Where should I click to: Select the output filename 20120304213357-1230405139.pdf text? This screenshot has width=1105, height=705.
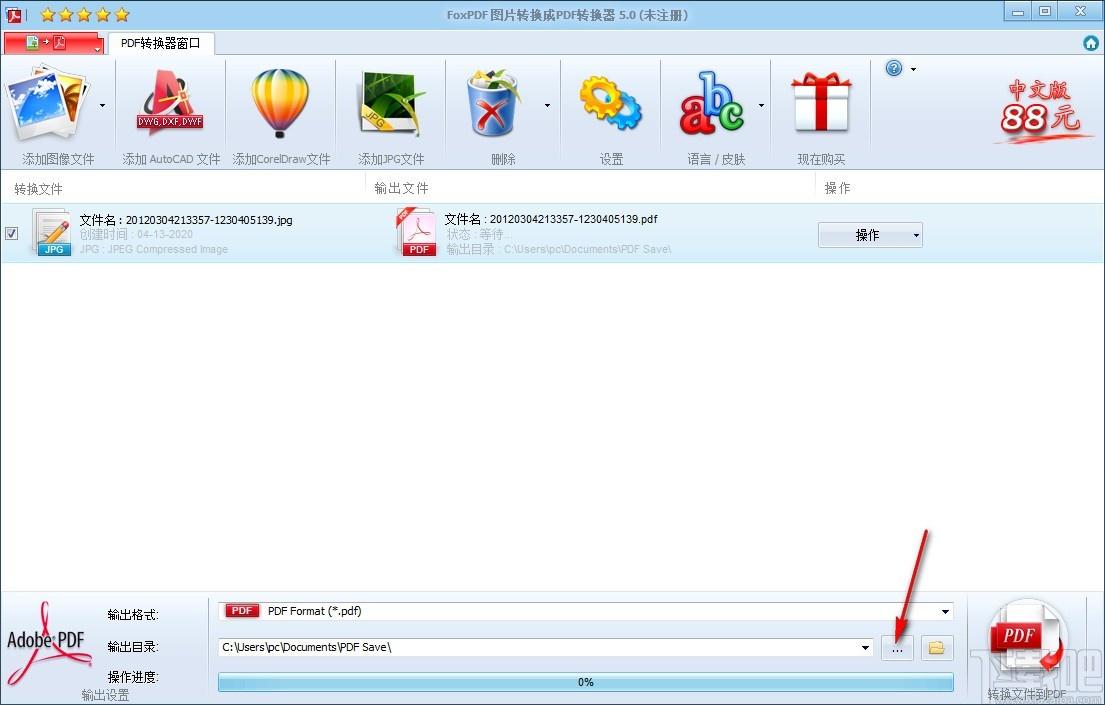(x=573, y=219)
